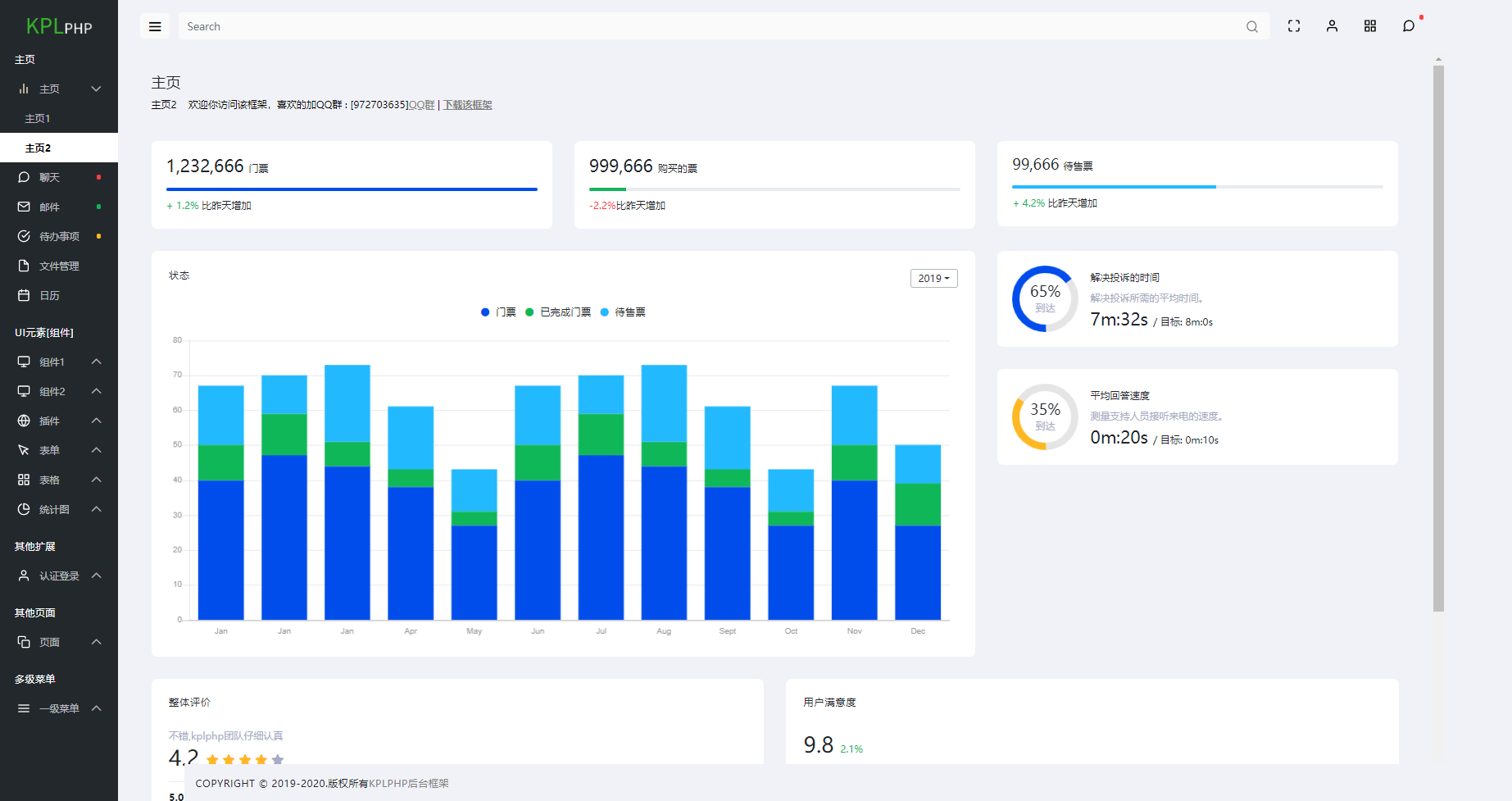
Task: Click the hamburger menu toggle button
Action: 155,26
